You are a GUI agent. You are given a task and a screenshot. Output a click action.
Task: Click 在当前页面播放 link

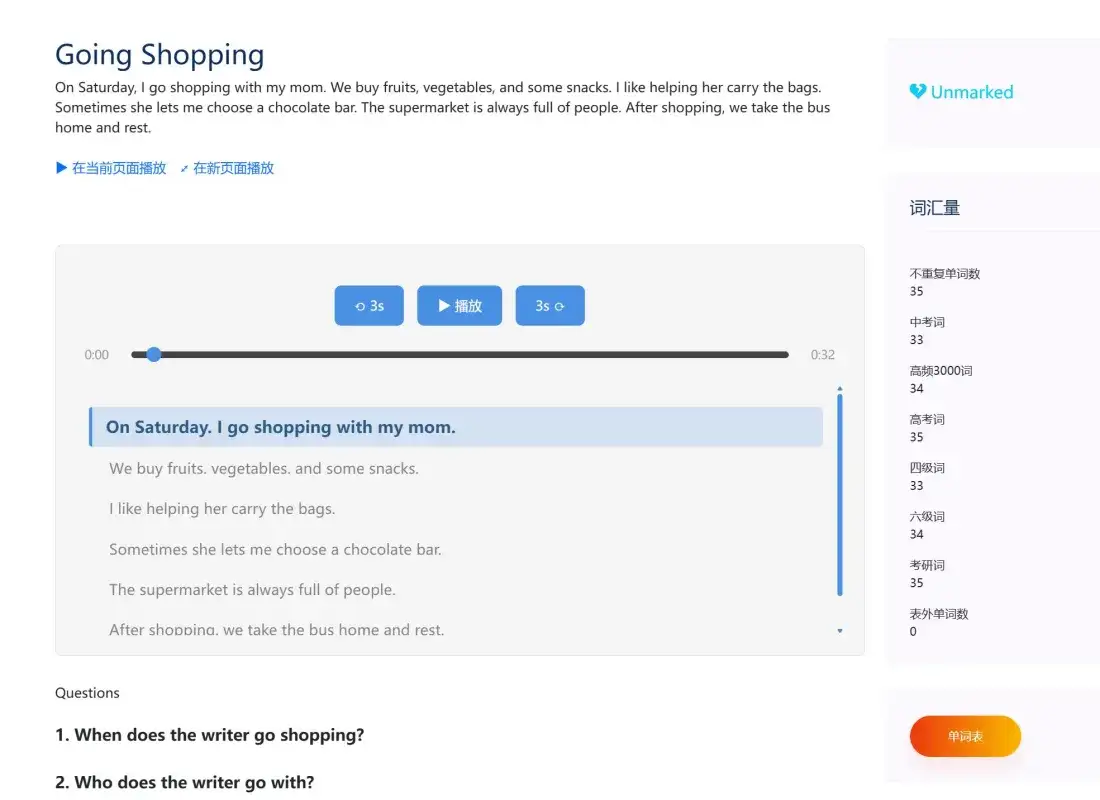[x=111, y=168]
